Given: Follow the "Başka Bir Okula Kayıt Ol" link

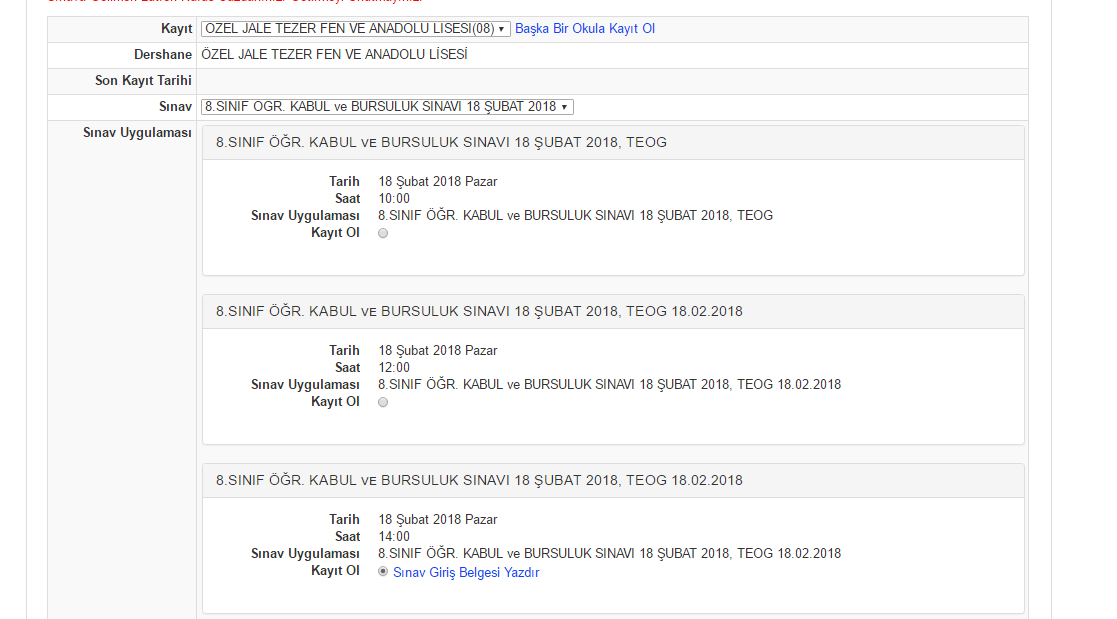Looking at the screenshot, I should click(585, 28).
